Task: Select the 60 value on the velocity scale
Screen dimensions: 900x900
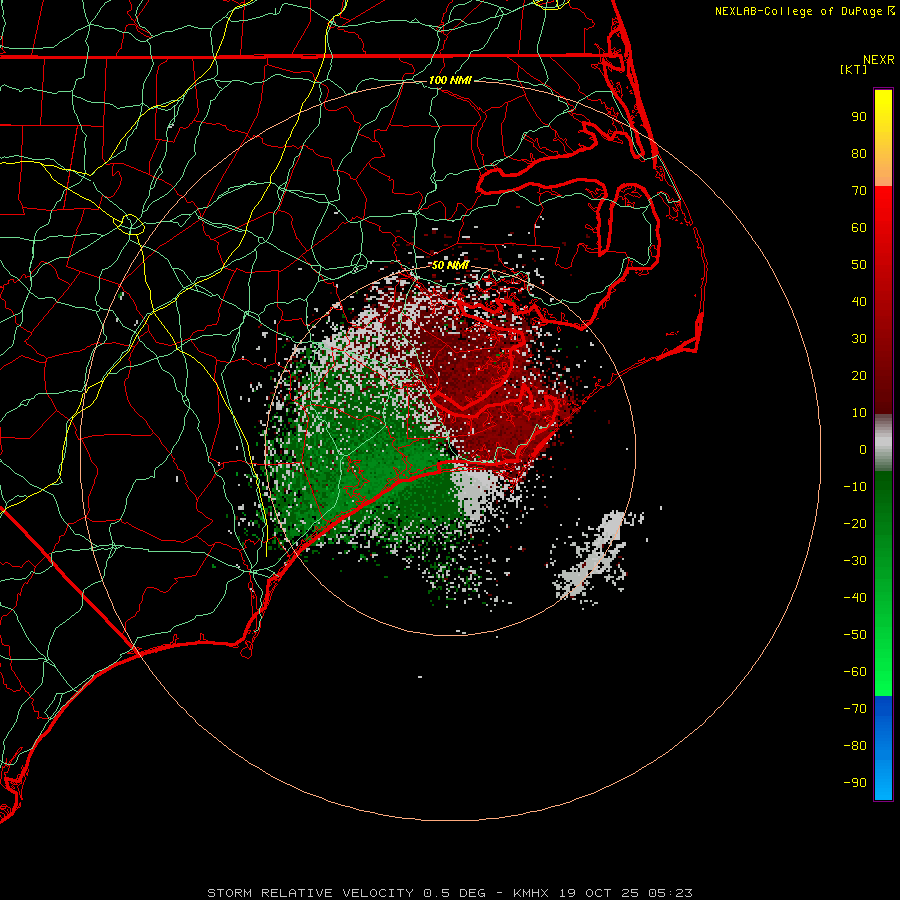Action: [859, 228]
